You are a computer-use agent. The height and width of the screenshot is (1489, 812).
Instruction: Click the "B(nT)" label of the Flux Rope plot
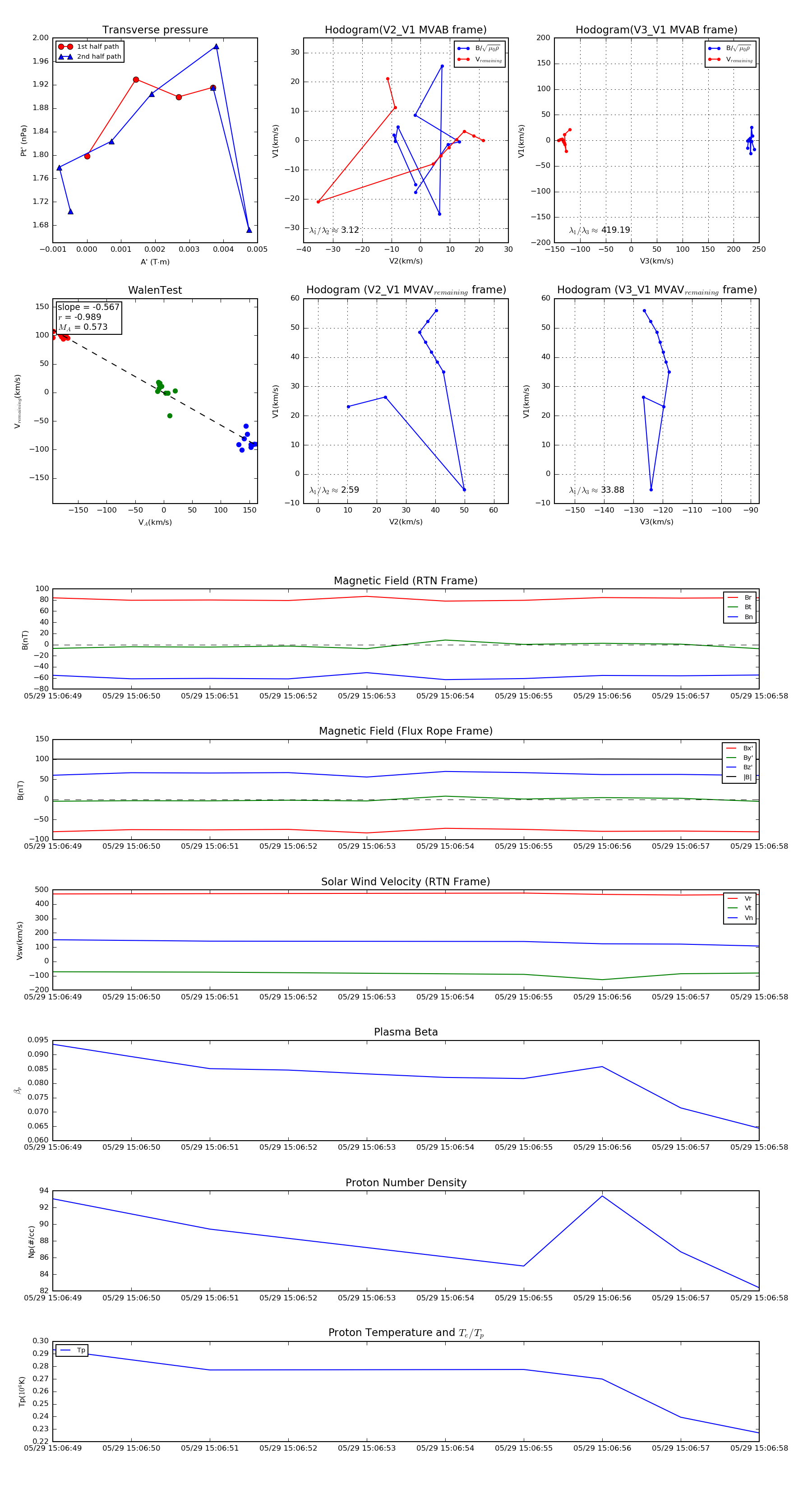(21, 790)
